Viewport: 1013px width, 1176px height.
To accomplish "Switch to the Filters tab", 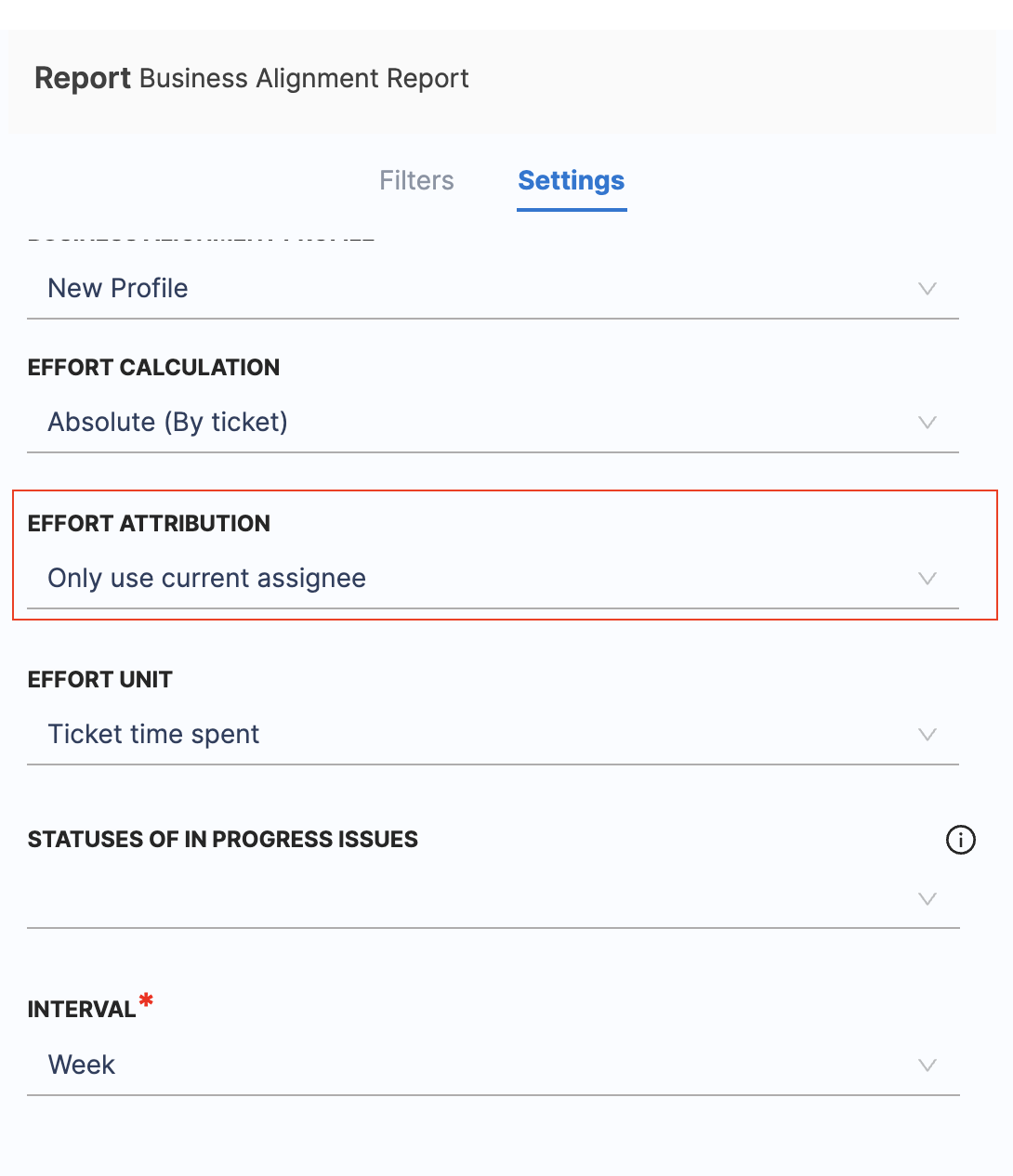I will (416, 180).
